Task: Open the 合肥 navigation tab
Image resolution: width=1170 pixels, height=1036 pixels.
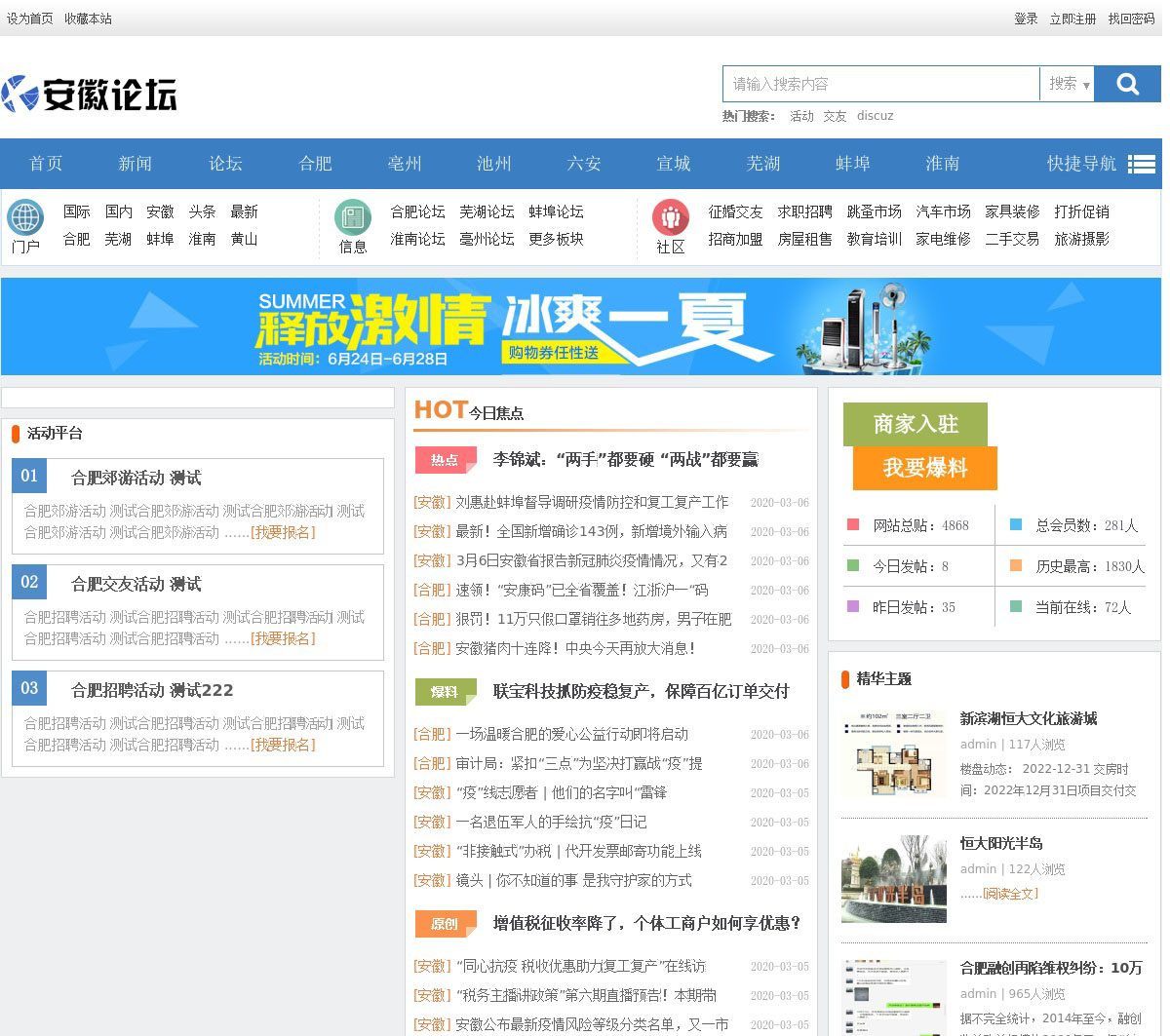Action: (315, 164)
